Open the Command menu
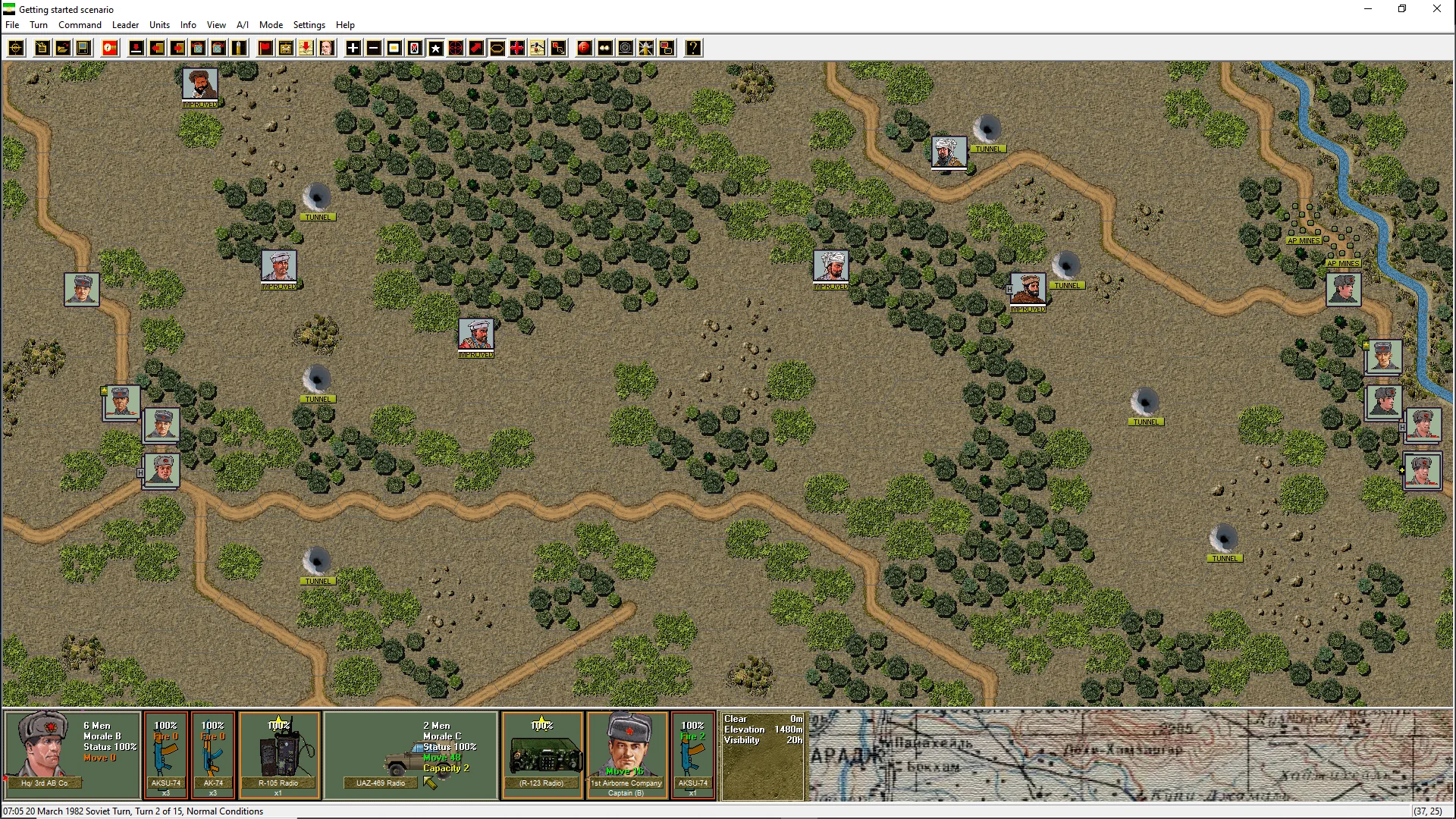Screen dimensions: 1456x819 coord(80,25)
